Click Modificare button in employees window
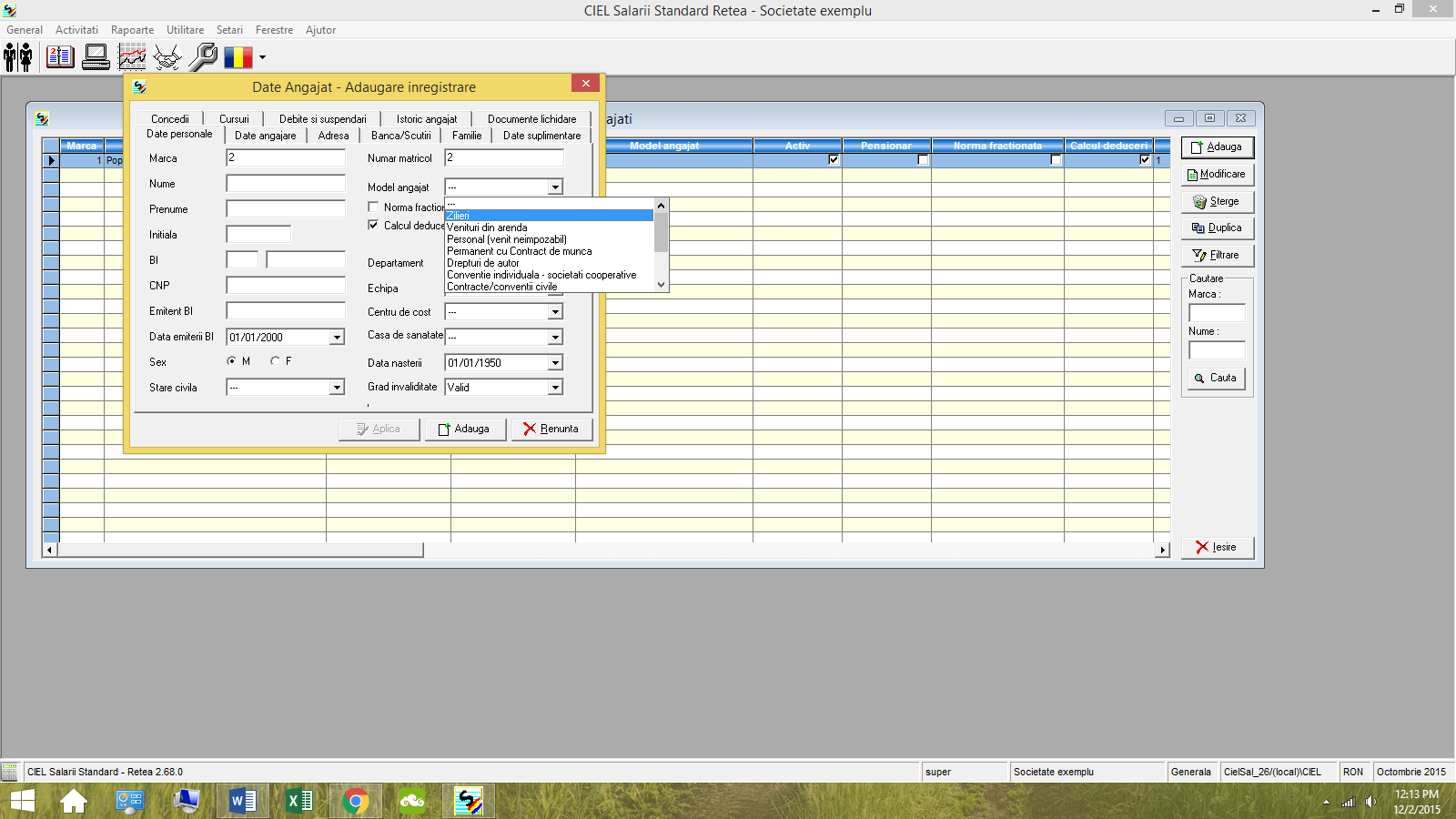The height and width of the screenshot is (819, 1456). pos(1218,174)
